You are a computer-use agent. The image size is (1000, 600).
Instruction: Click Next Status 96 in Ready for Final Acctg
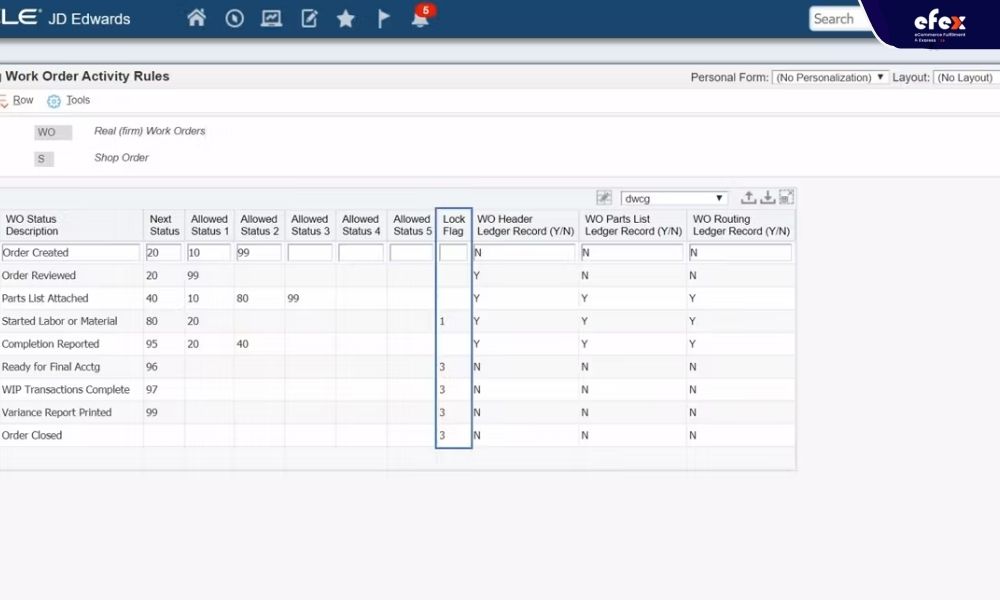(152, 367)
